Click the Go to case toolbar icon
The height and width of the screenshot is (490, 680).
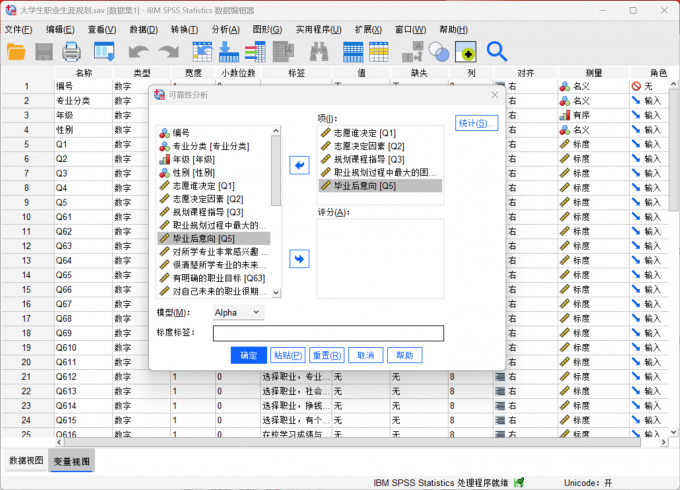(x=202, y=52)
